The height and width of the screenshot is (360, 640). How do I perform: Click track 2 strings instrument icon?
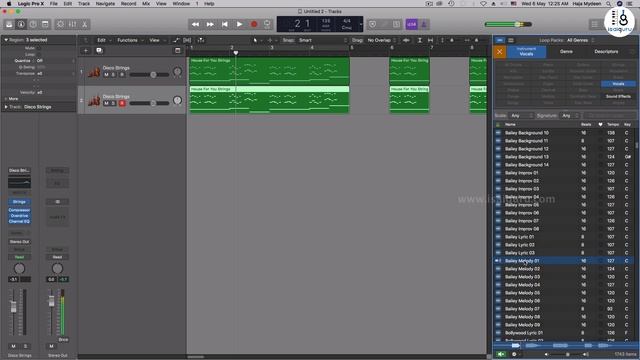(x=94, y=100)
